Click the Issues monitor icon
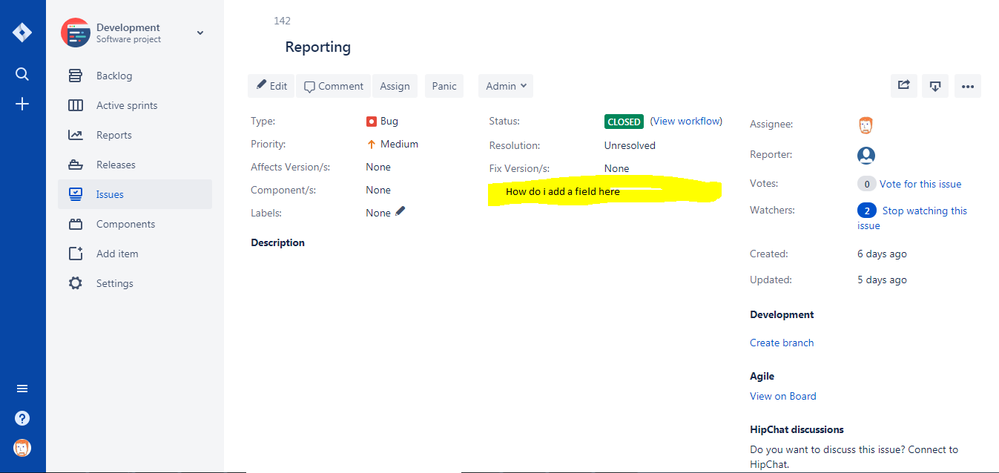The image size is (999, 473). (x=75, y=194)
